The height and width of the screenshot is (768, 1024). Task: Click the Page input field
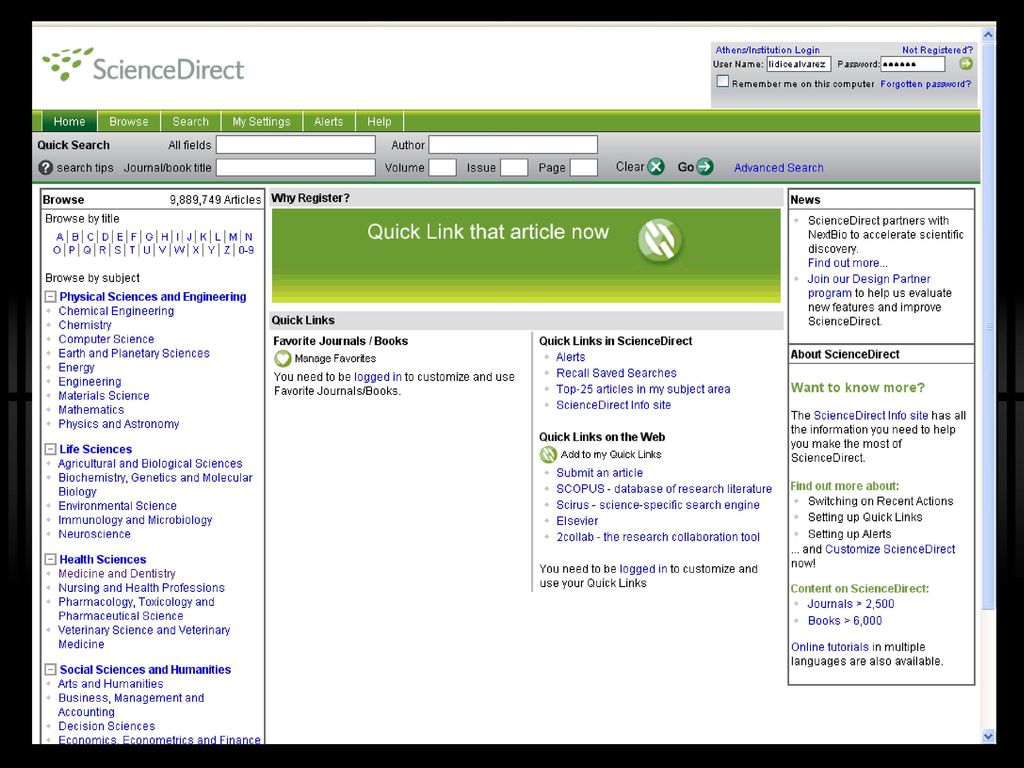[584, 168]
